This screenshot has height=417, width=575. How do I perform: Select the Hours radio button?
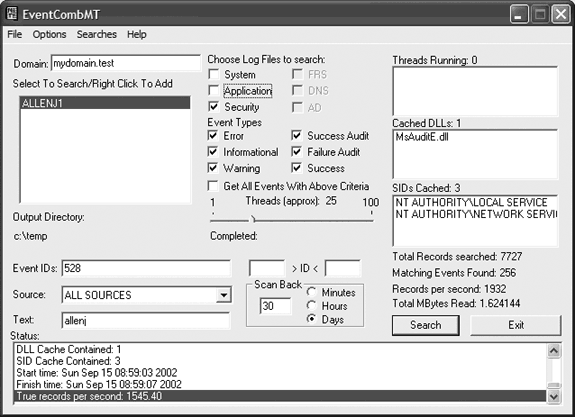click(311, 306)
